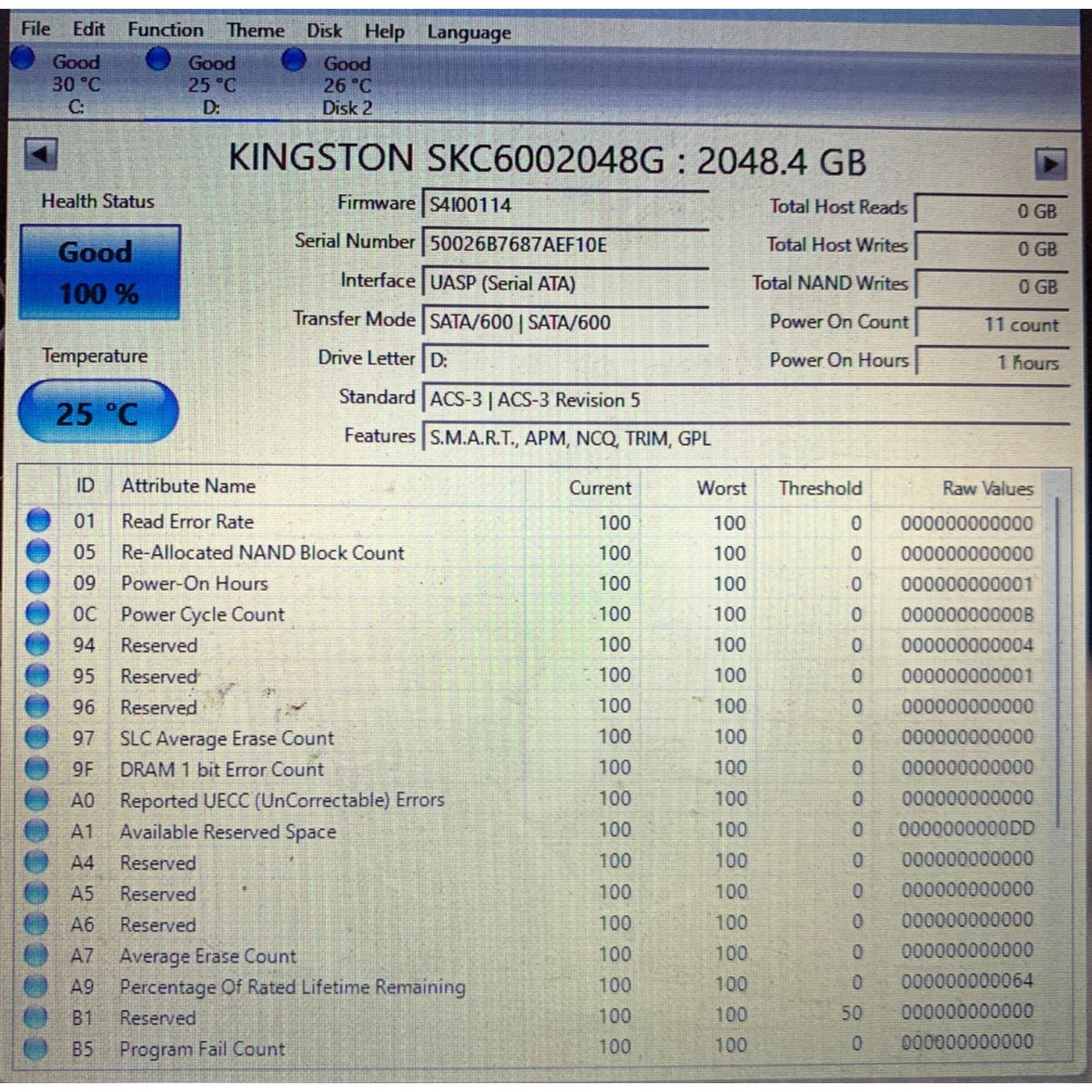Click the Attribute Name column header

[x=188, y=486]
